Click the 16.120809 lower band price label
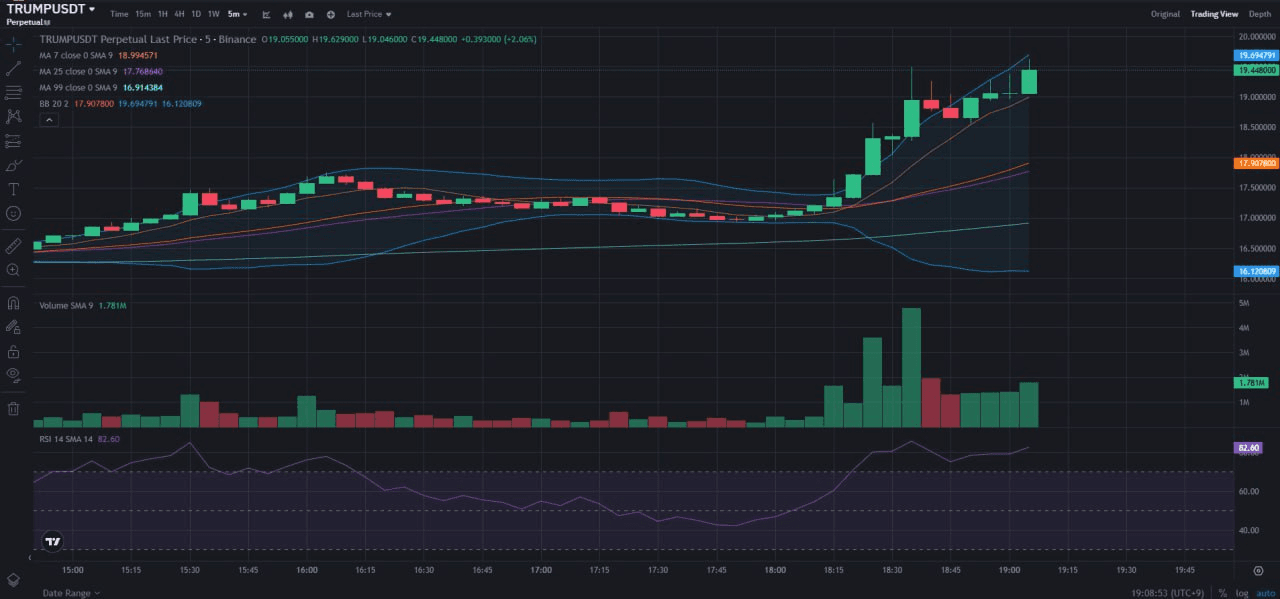Image resolution: width=1280 pixels, height=599 pixels. 1256,271
